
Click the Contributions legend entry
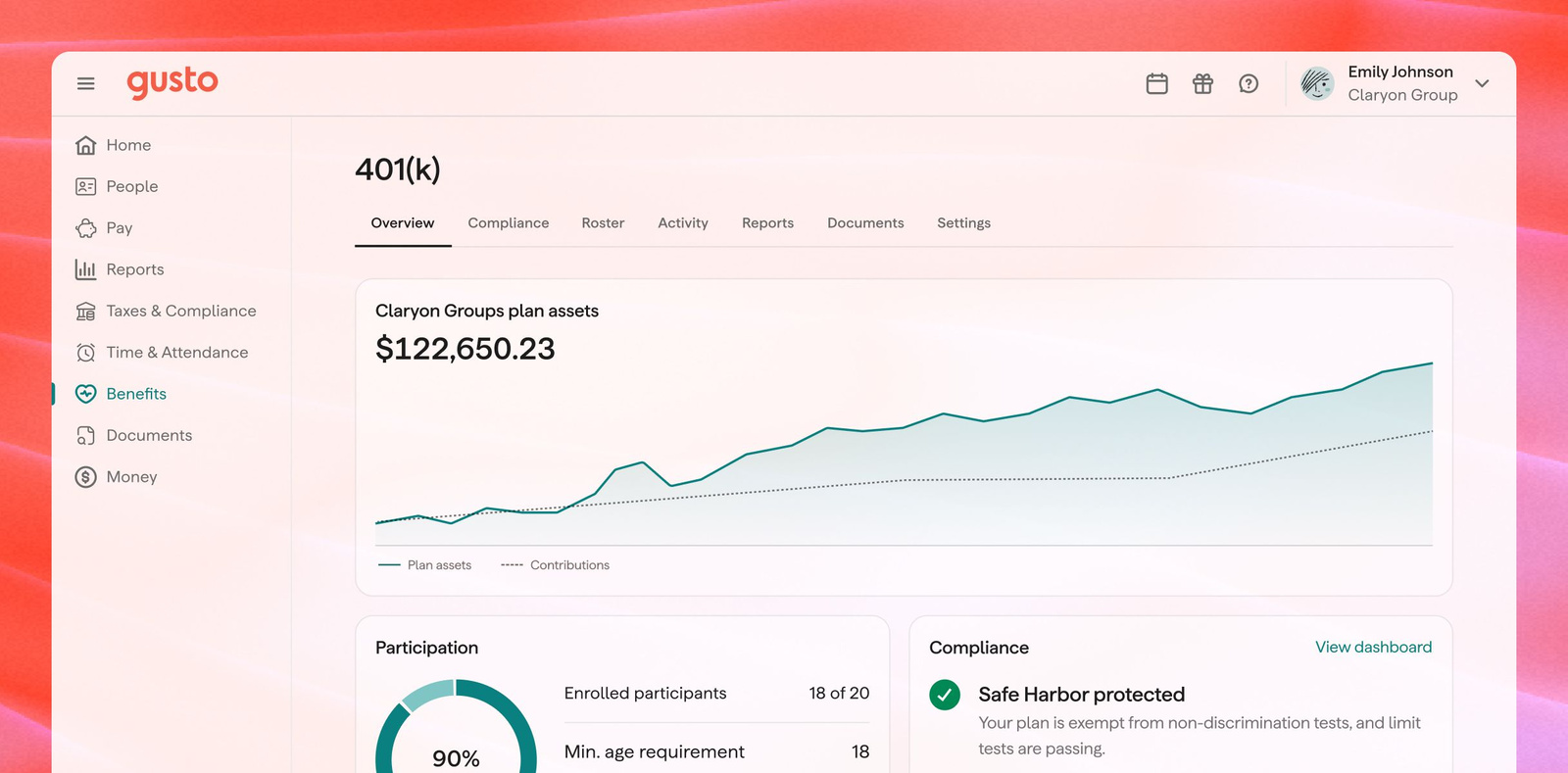555,565
